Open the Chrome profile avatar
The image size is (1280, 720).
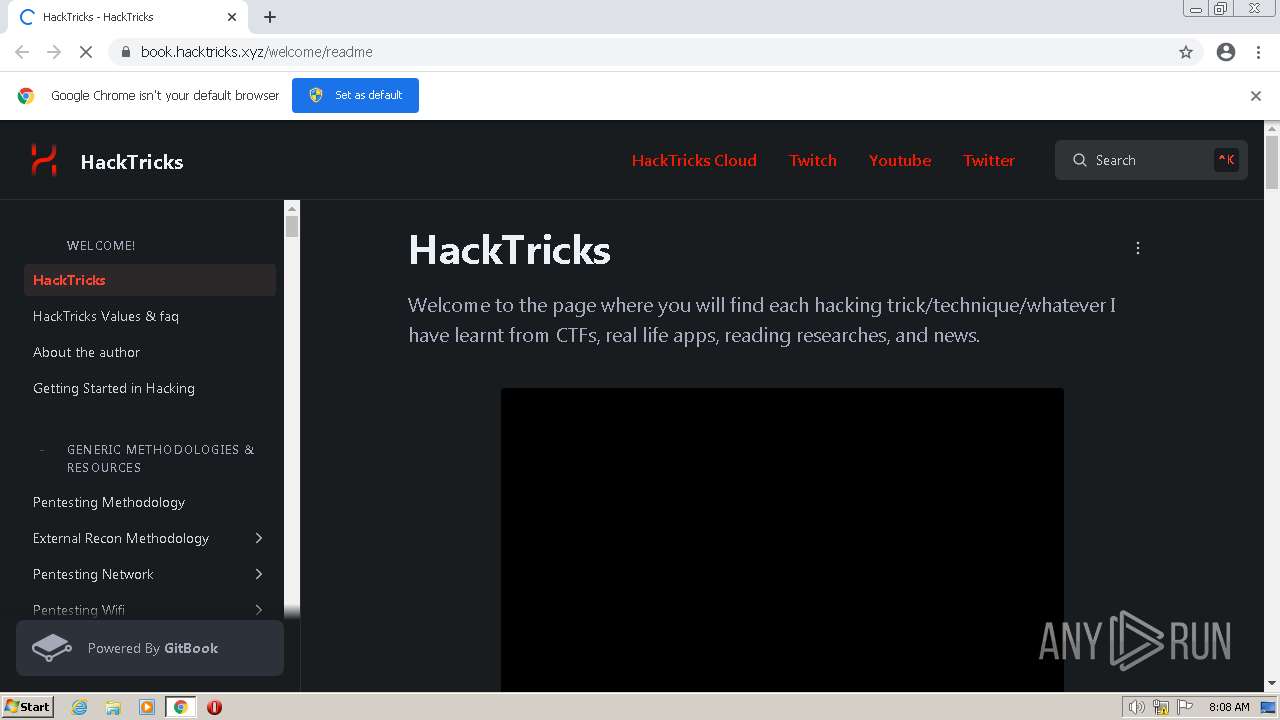click(1226, 52)
